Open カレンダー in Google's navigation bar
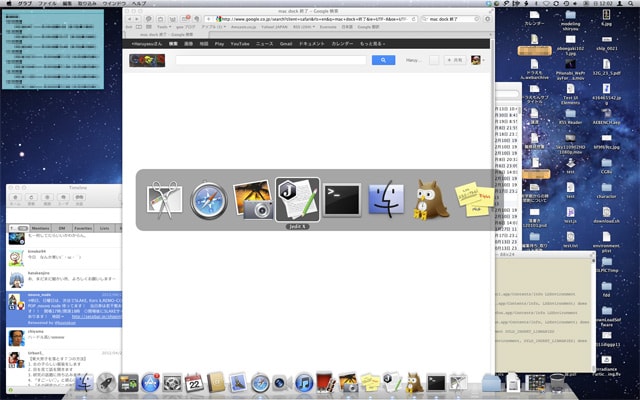This screenshot has width=640, height=400. coord(342,44)
